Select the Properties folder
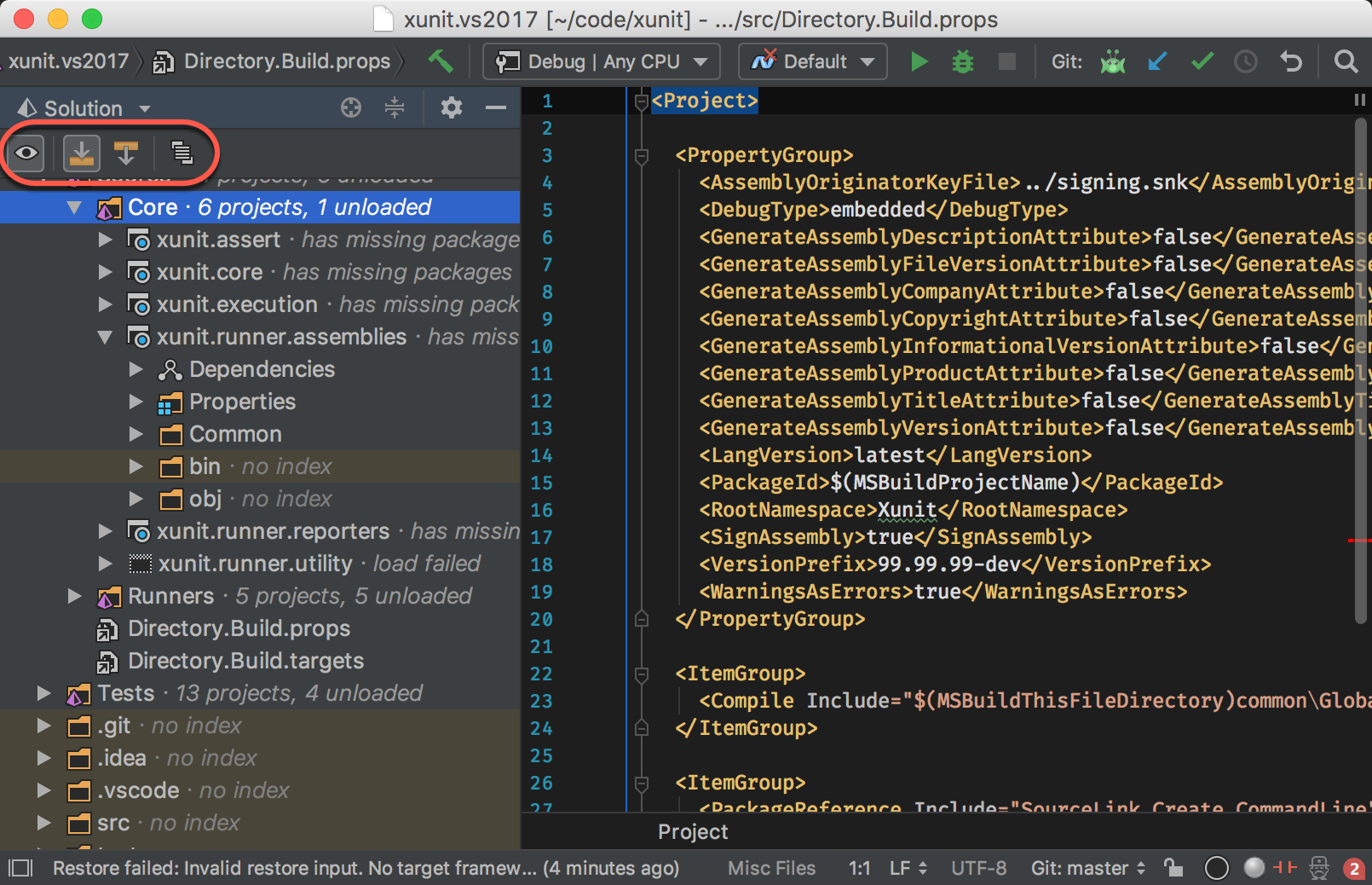This screenshot has width=1372, height=885. pos(242,402)
